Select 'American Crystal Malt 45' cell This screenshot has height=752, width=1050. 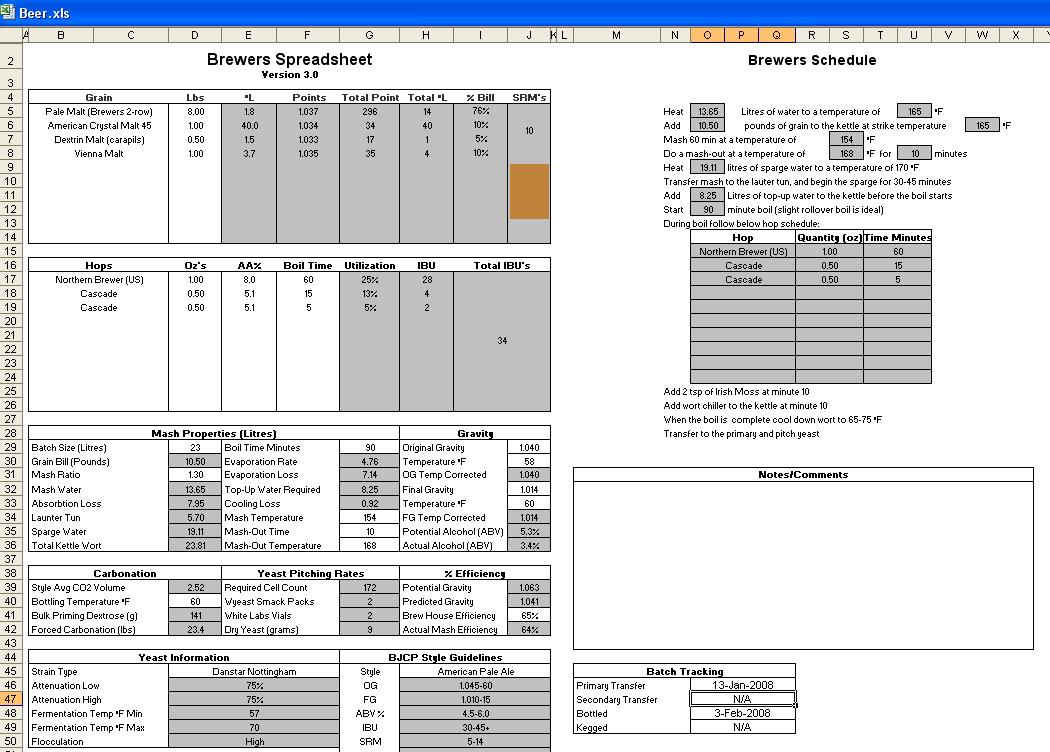pos(98,125)
